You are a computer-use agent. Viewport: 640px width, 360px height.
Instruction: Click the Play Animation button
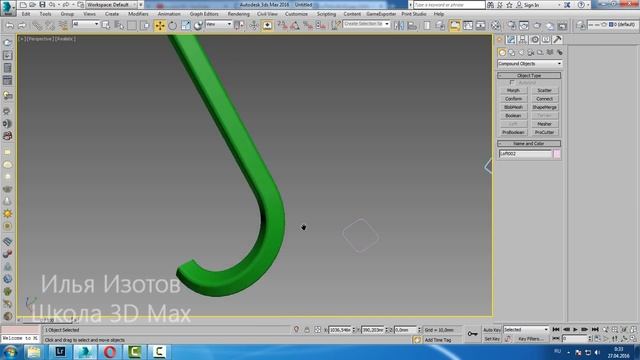tap(576, 329)
